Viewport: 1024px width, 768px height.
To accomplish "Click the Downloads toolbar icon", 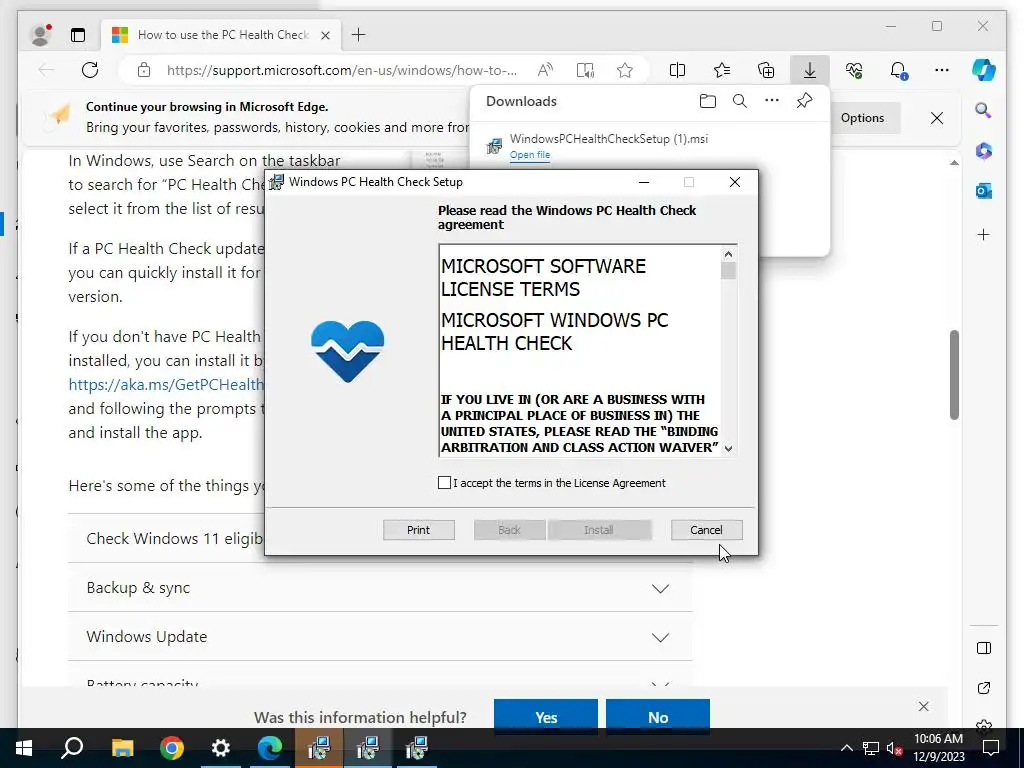I will [810, 70].
